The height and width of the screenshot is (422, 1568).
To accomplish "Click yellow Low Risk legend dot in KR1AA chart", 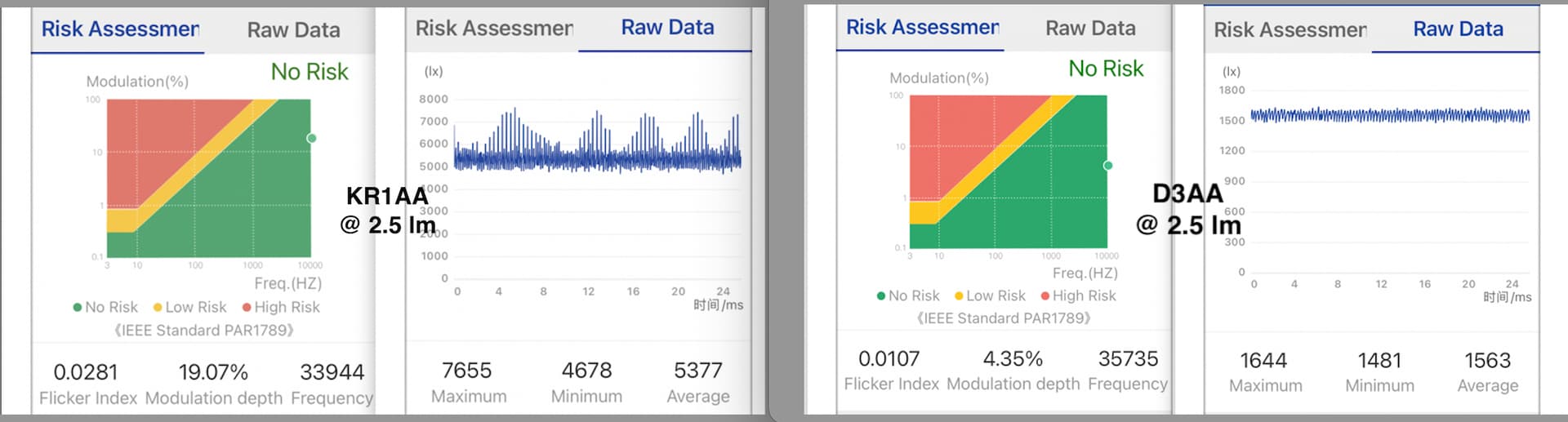I will (x=158, y=308).
